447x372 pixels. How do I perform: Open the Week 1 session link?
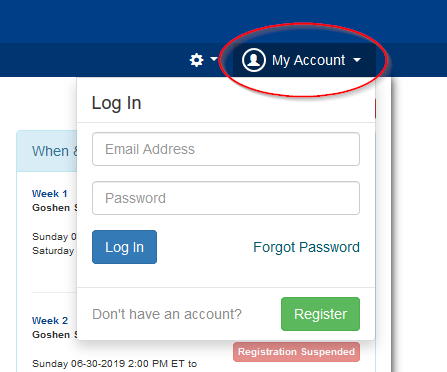point(50,194)
